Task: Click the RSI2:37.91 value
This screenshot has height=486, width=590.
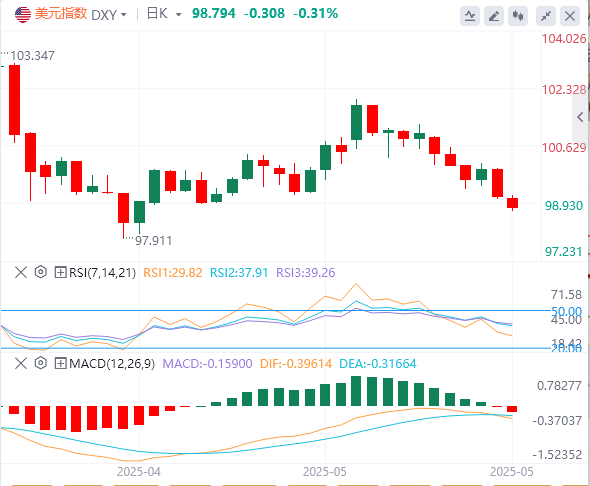Action: coord(239,272)
